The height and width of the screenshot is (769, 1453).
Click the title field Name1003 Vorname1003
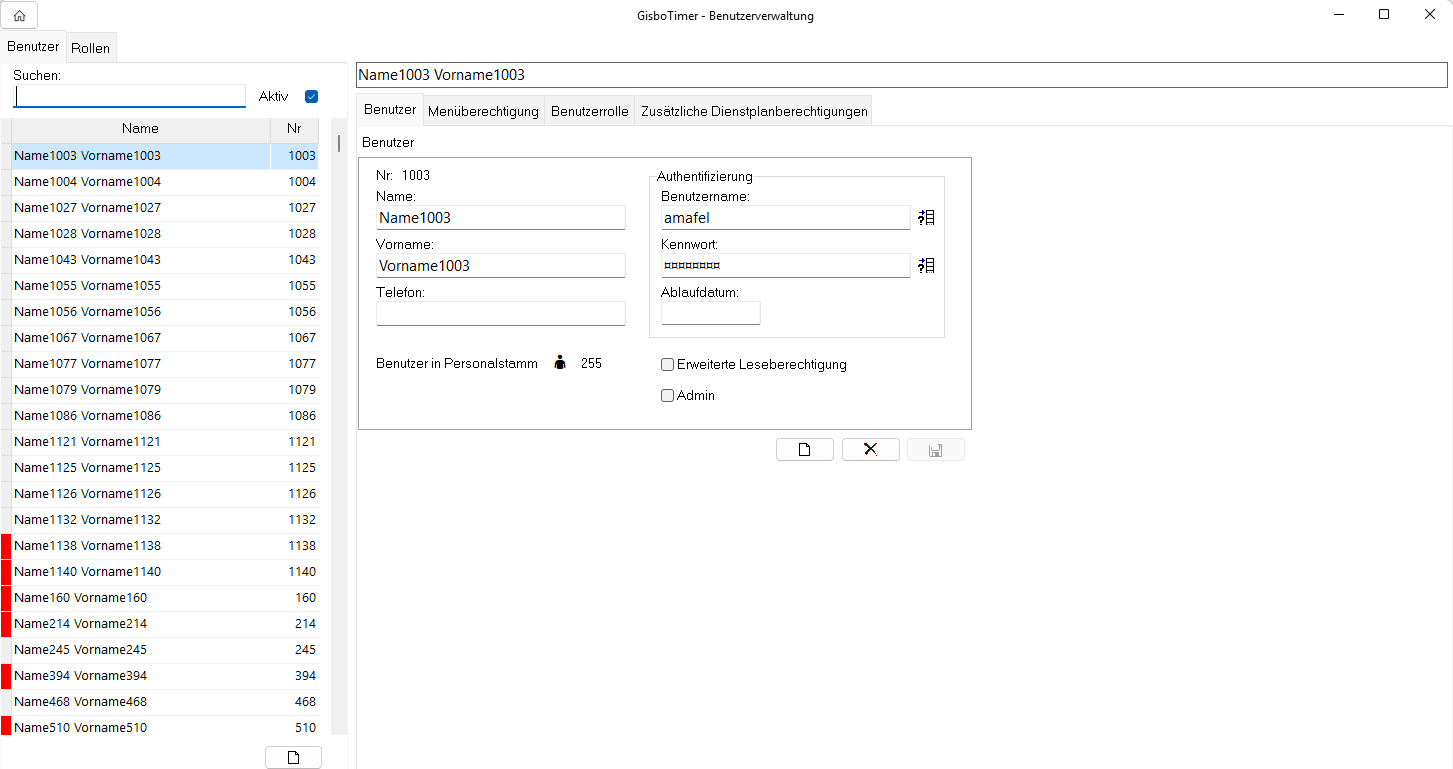coord(901,75)
